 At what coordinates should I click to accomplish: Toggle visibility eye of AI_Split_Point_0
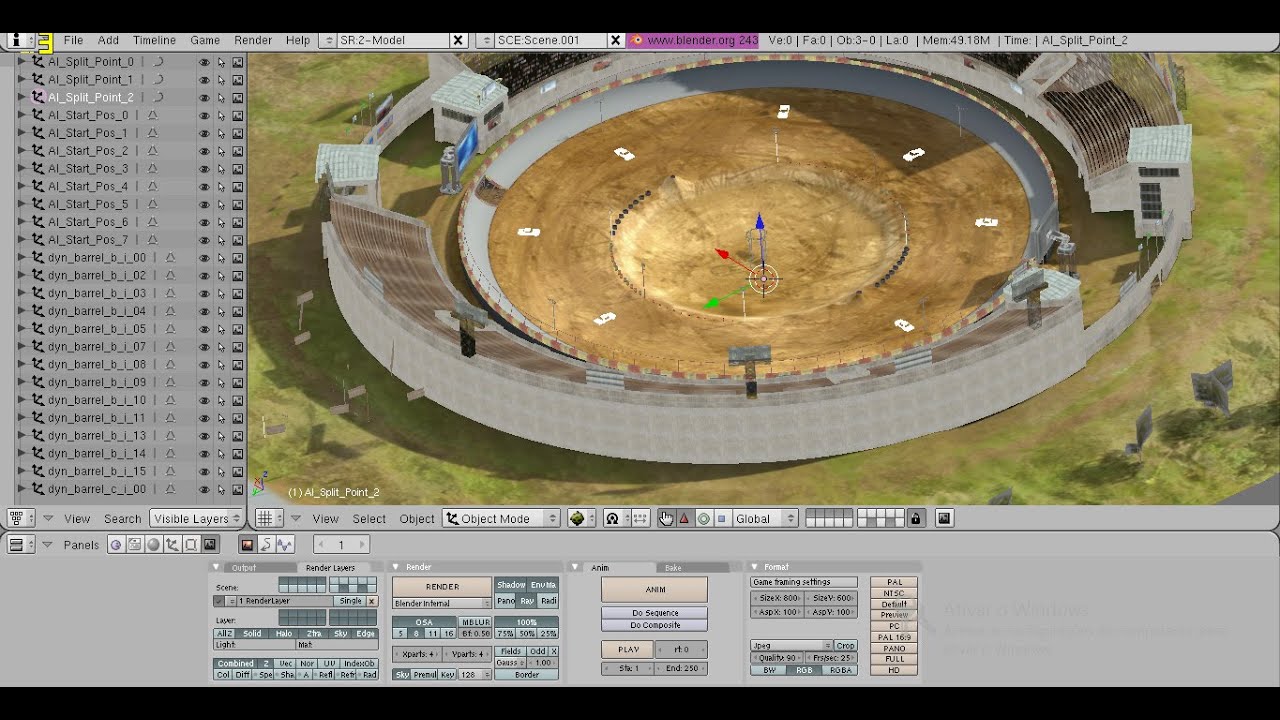(204, 62)
